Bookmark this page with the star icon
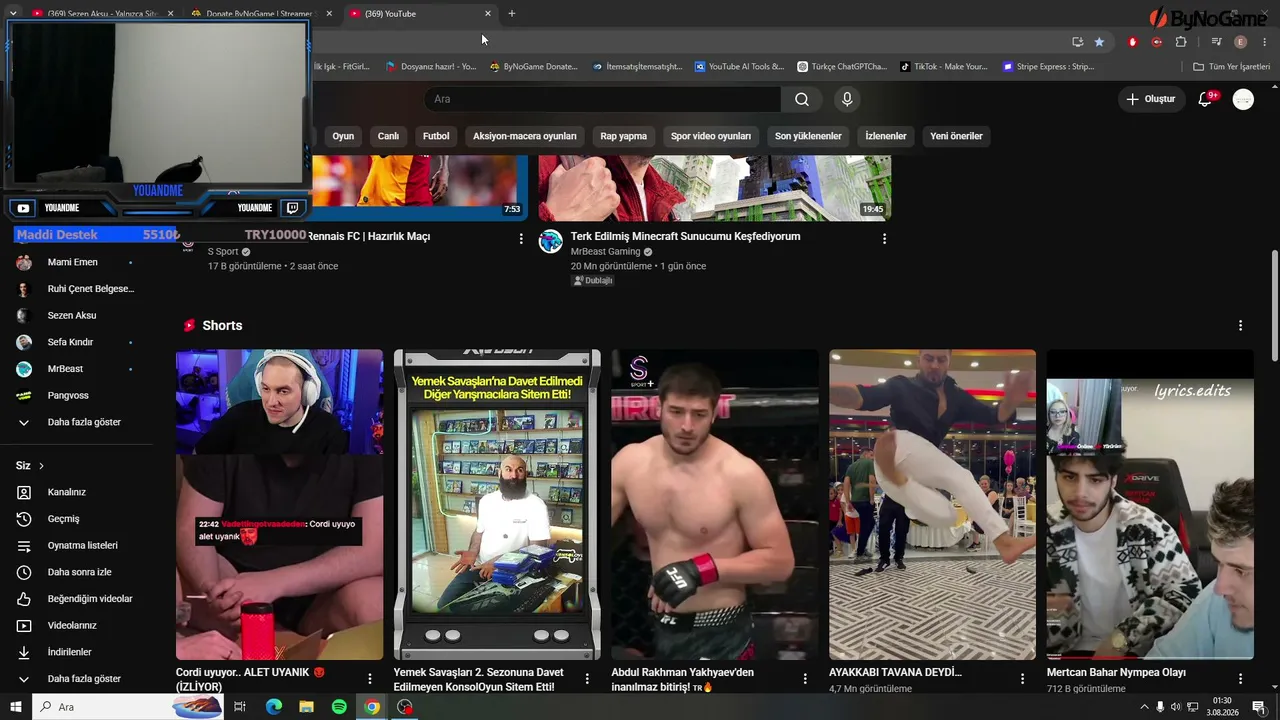Image resolution: width=1280 pixels, height=720 pixels. [x=1099, y=42]
